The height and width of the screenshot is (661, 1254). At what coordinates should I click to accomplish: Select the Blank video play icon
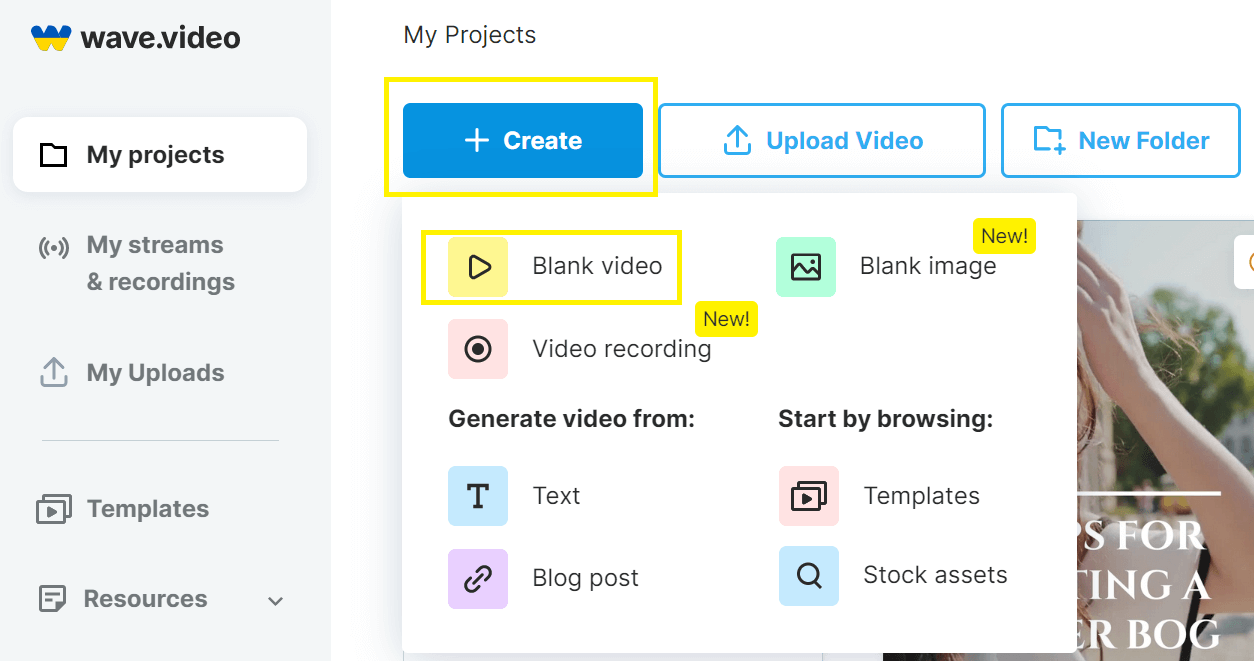coord(478,267)
